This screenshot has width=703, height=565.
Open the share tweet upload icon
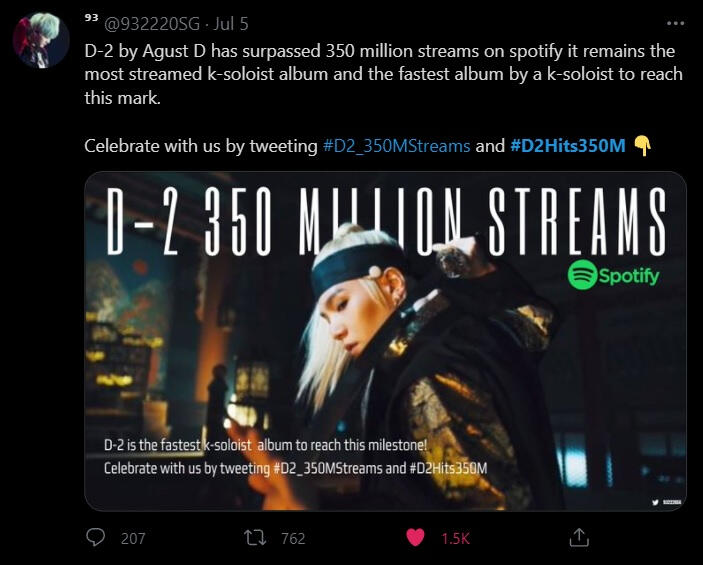tap(579, 537)
